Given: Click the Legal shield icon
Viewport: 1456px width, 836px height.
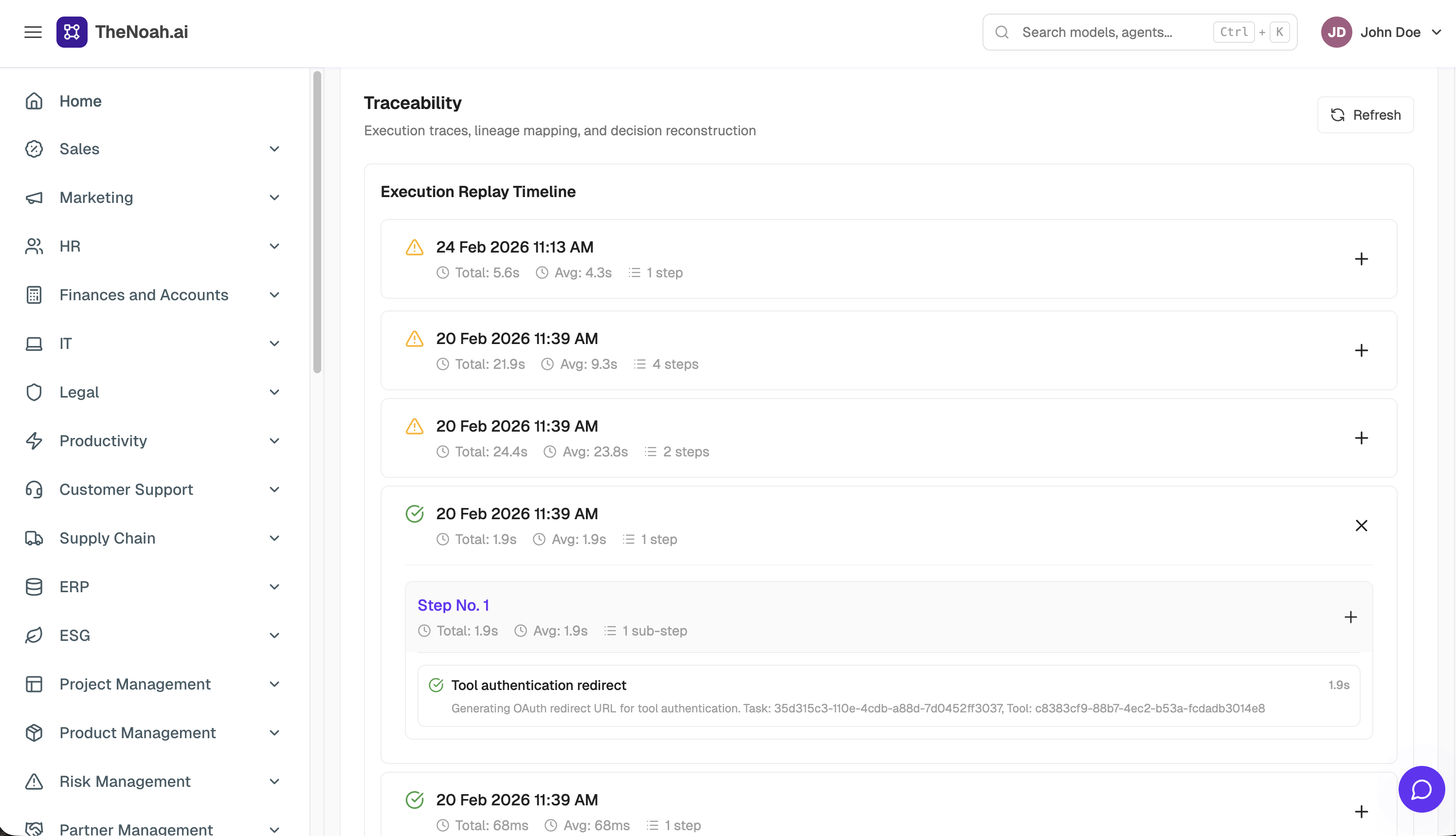Looking at the screenshot, I should [34, 392].
